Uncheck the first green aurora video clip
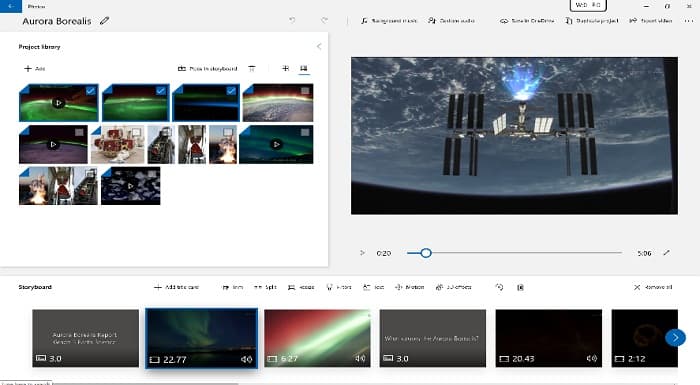The height and width of the screenshot is (385, 700). (91, 91)
